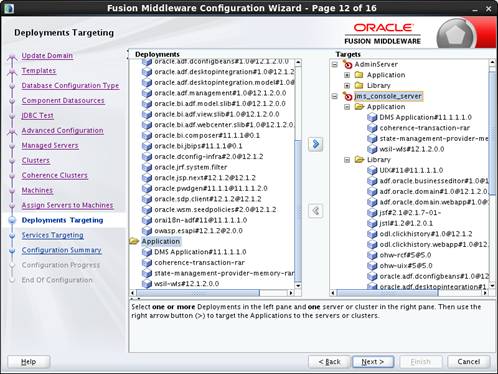Screen dimensions: 498x374
Task: Click open folder icon of jms_console_server Library
Action: pyautogui.click(x=359, y=160)
